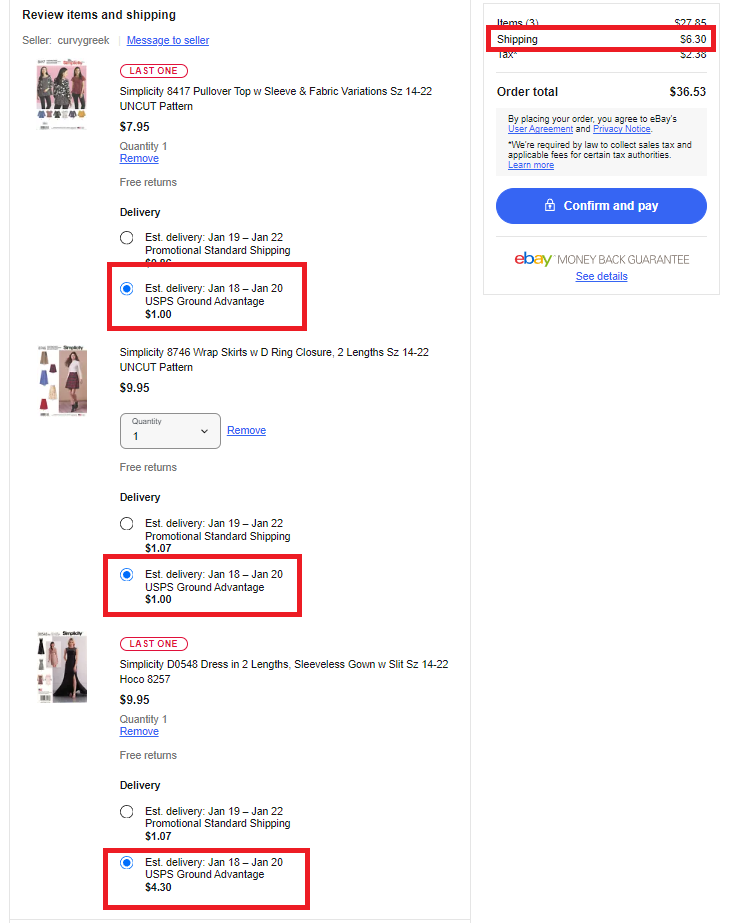Remove the Simplicity D0548 Dress item

click(x=139, y=731)
